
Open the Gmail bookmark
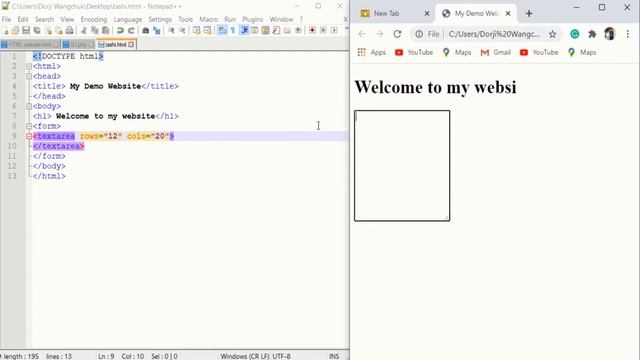click(x=496, y=52)
